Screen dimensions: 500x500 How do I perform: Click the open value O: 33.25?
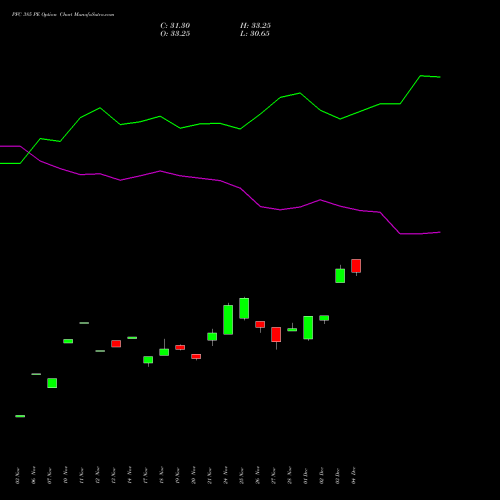pyautogui.click(x=175, y=34)
